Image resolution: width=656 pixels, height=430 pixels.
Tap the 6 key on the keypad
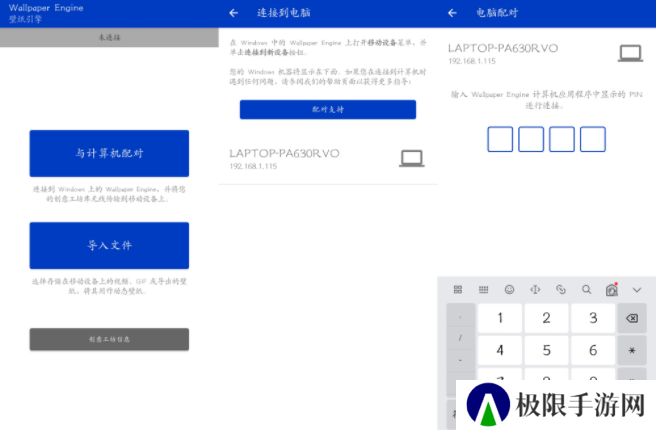(x=593, y=350)
